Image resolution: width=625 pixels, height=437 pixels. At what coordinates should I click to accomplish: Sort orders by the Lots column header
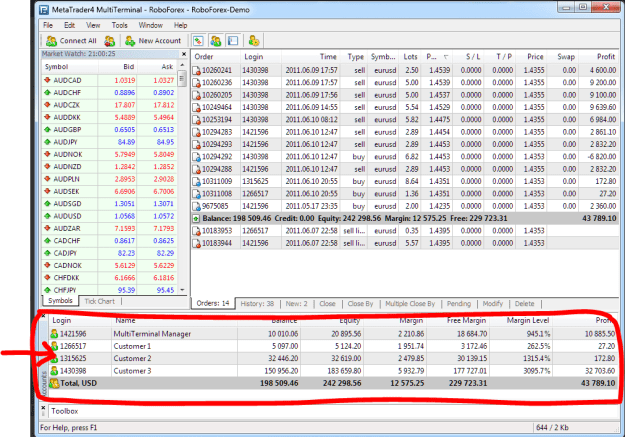(x=409, y=57)
